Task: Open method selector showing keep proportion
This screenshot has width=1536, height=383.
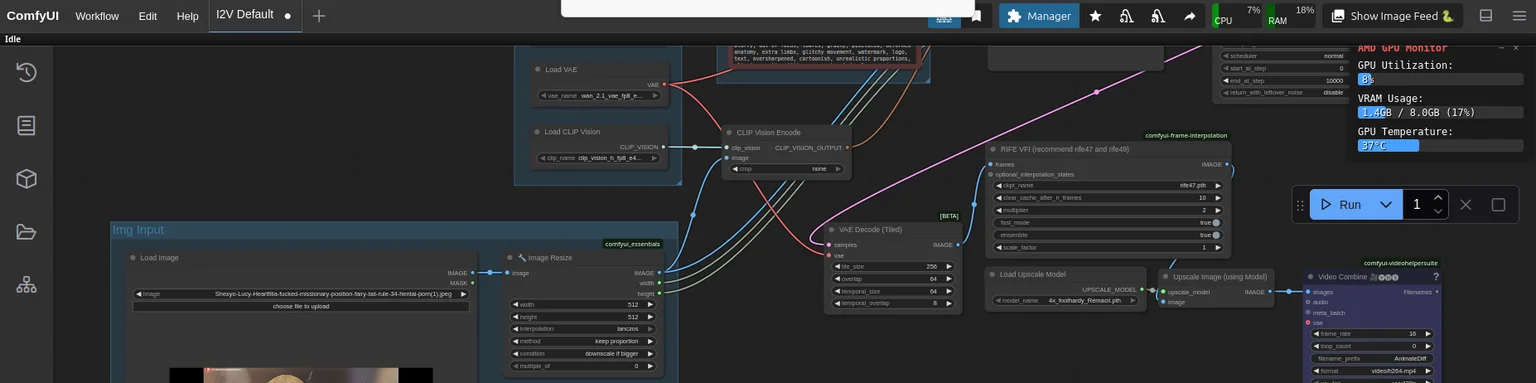Action: pyautogui.click(x=583, y=341)
